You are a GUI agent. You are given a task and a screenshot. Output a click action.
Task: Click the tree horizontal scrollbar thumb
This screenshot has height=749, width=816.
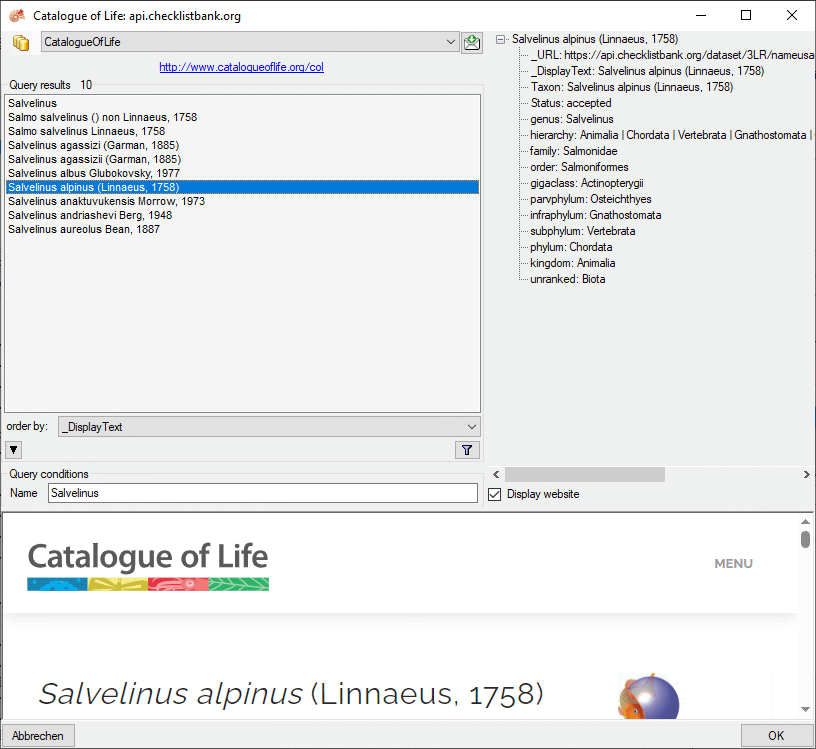[584, 474]
